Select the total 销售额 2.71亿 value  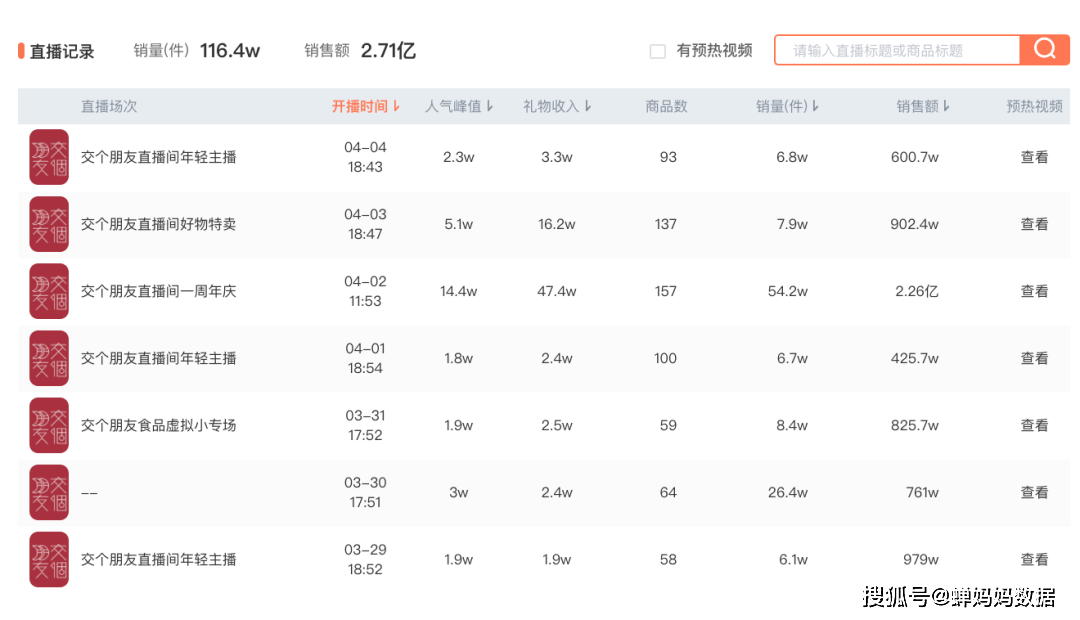388,50
